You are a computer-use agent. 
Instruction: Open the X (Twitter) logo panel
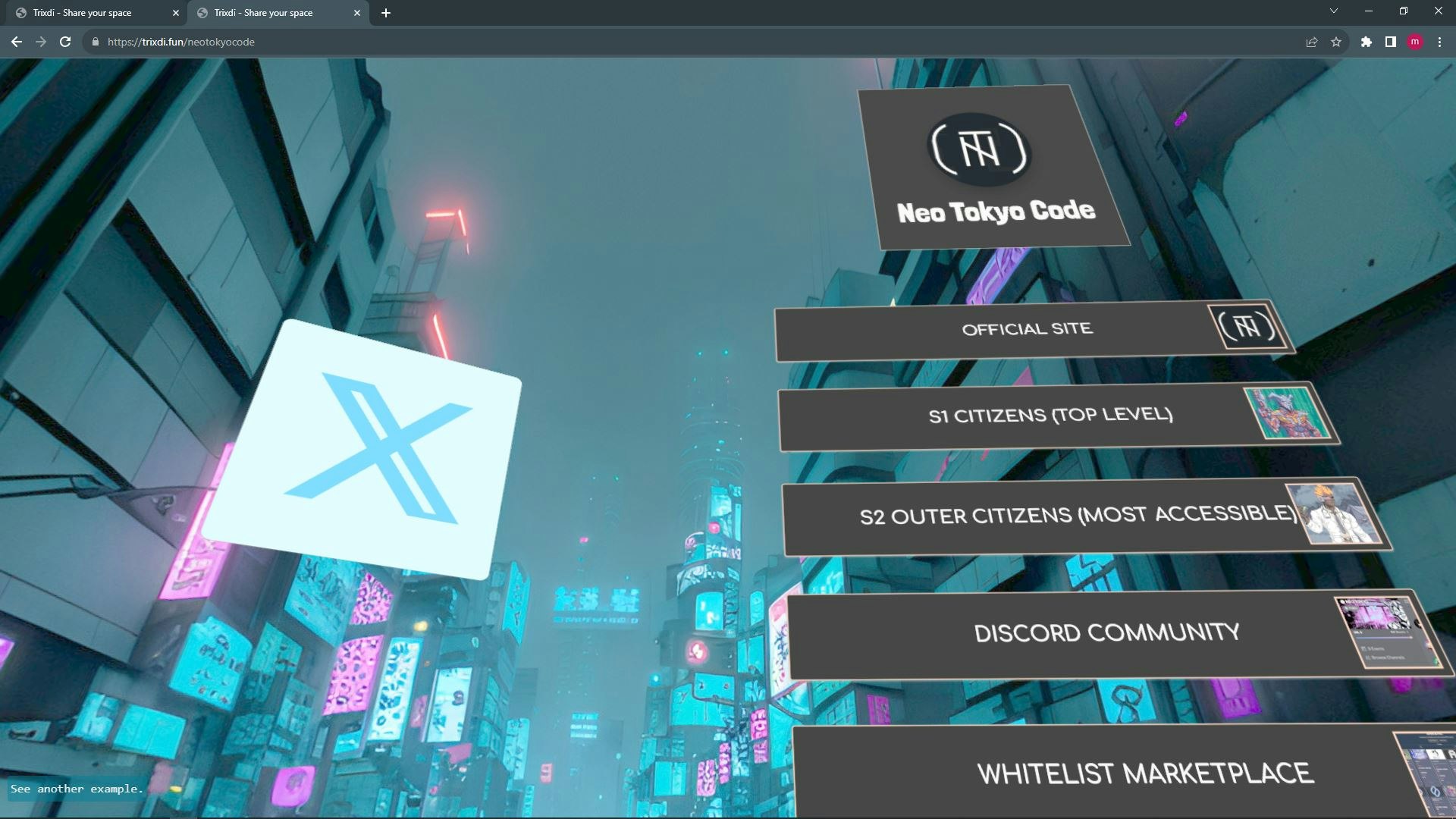point(362,449)
